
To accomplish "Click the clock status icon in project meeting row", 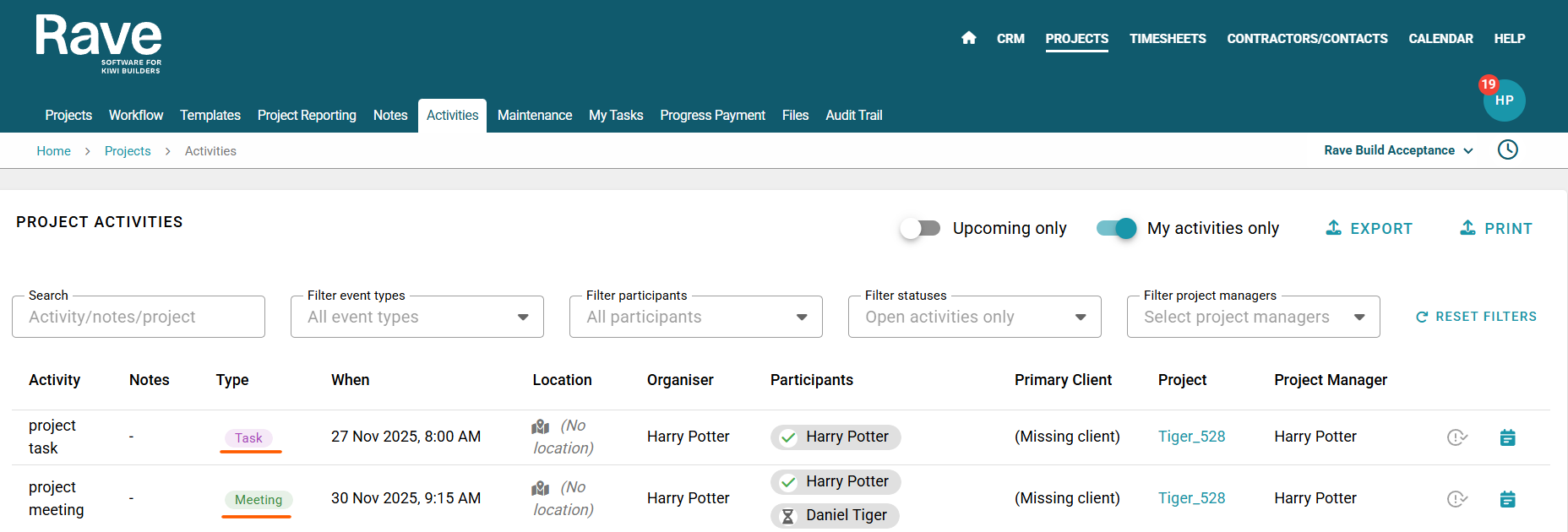I will [1456, 499].
